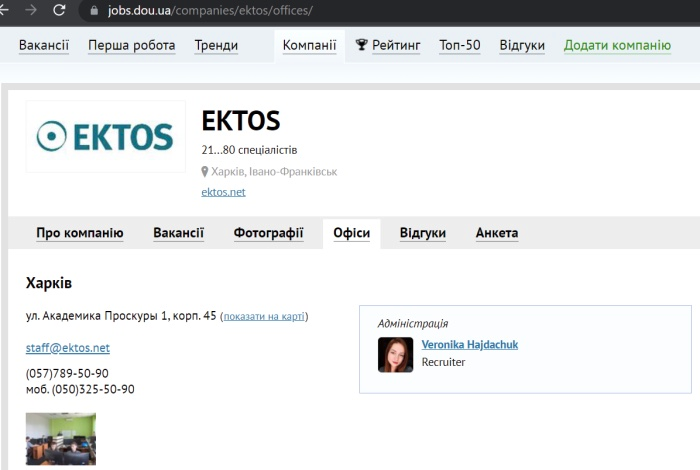This screenshot has width=700, height=470.
Task: Show office location via показати на карті
Action: pos(264,317)
